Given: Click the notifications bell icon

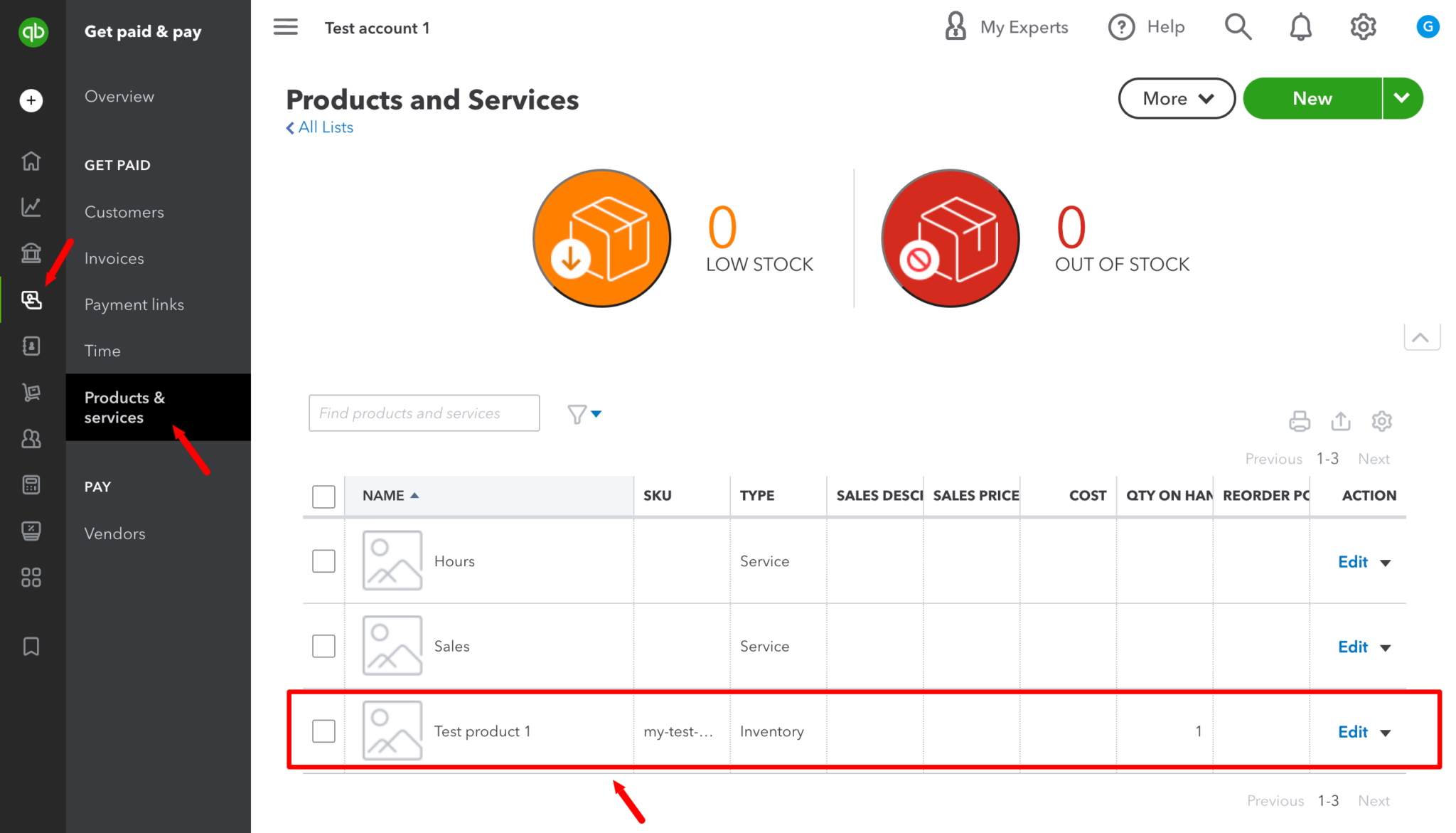Looking at the screenshot, I should click(1300, 26).
